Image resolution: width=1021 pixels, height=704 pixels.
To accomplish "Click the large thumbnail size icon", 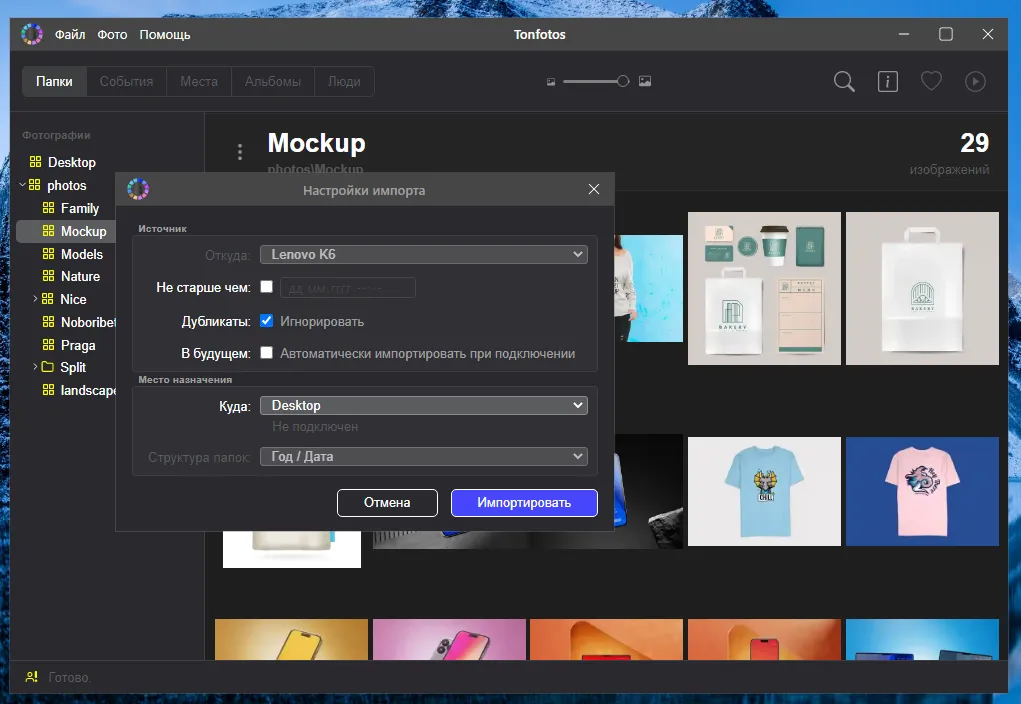I will click(x=645, y=82).
